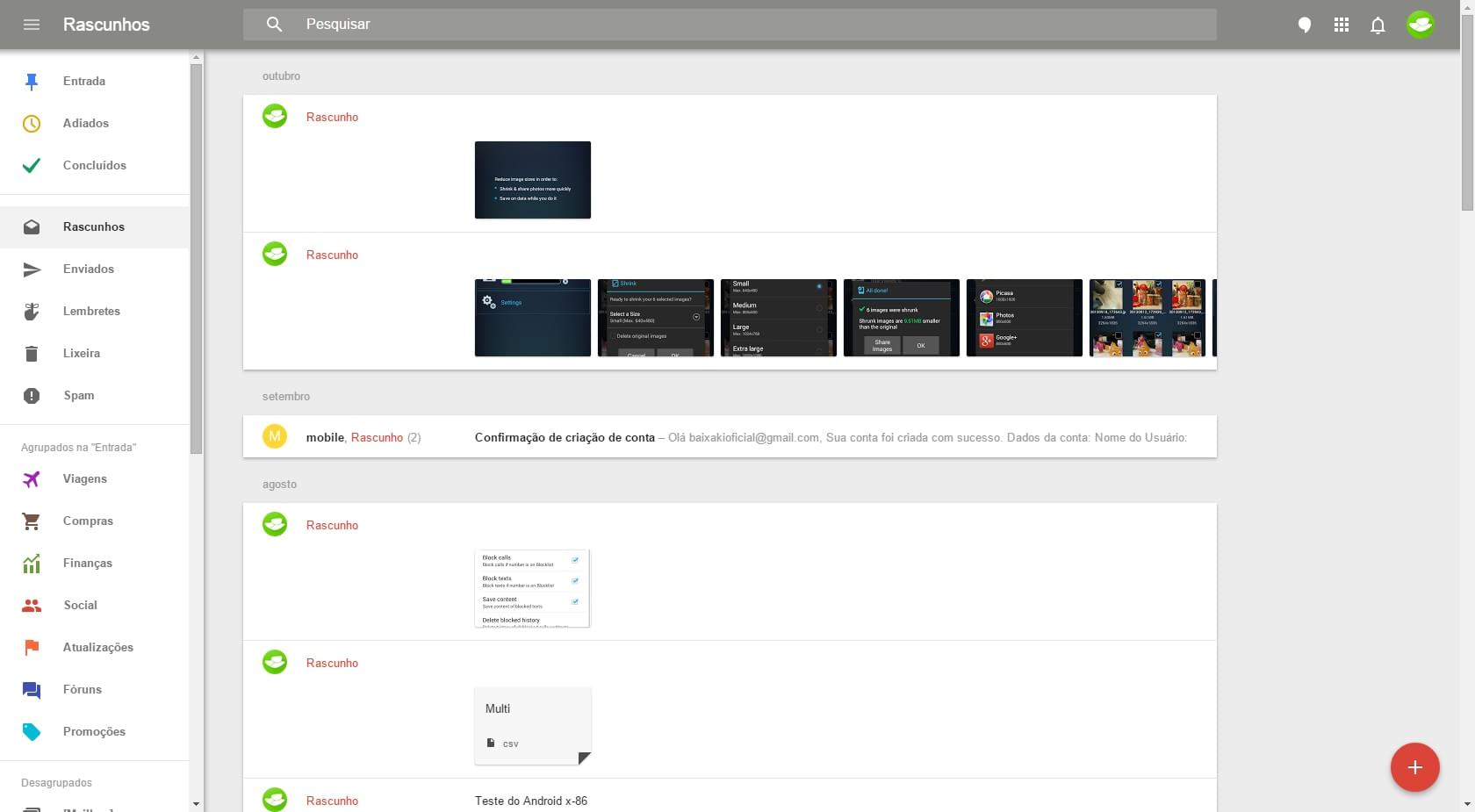This screenshot has width=1475, height=812.
Task: Open the Viagens bundle
Action: point(84,478)
